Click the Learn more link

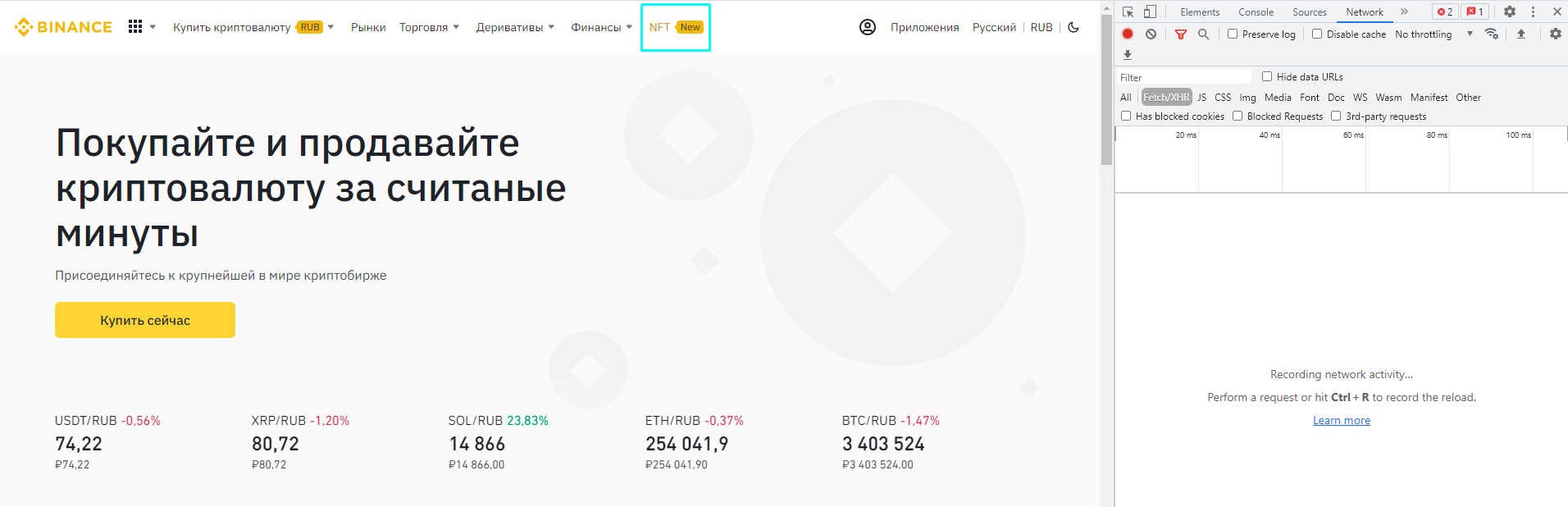1341,420
